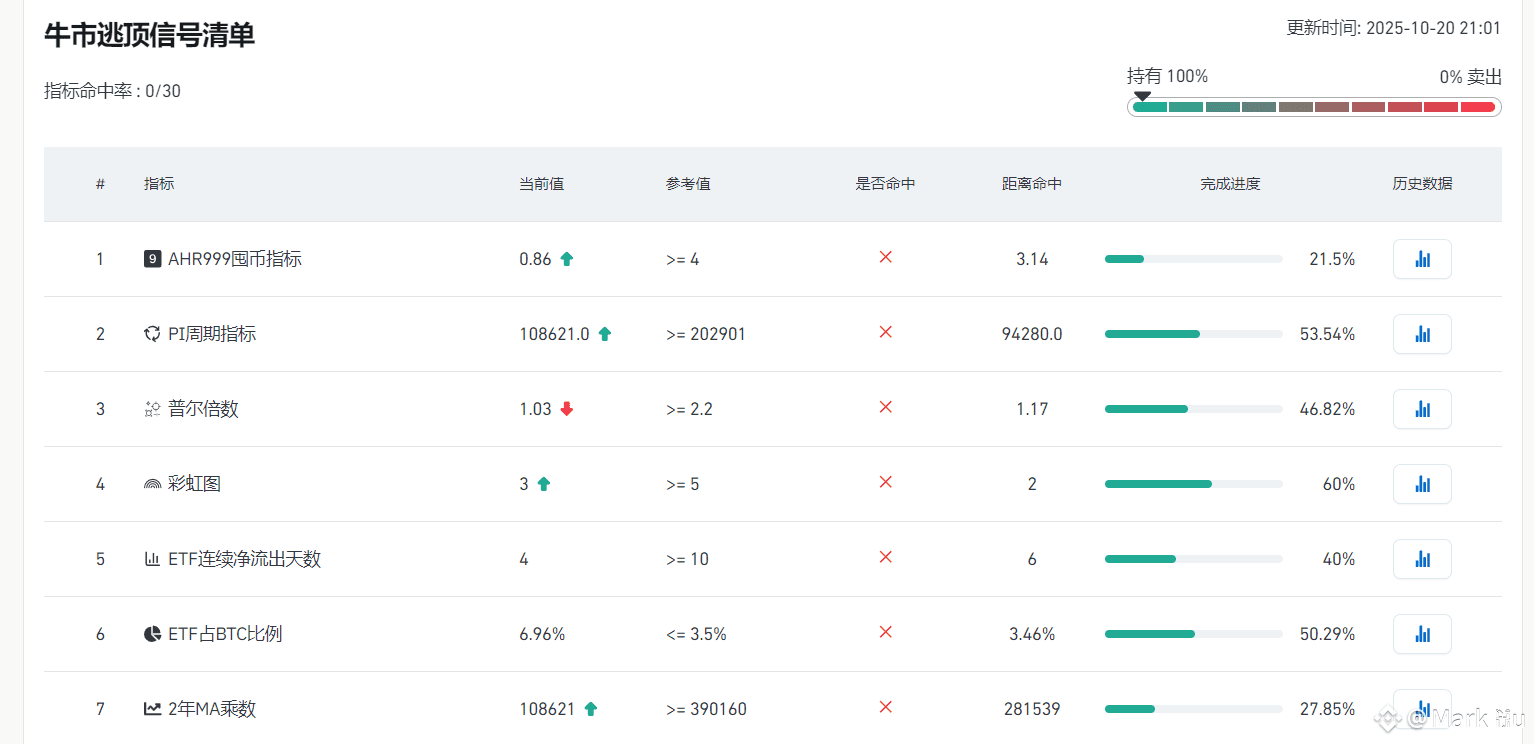Open history chart for PI周期指标
1534x744 pixels.
1422,334
